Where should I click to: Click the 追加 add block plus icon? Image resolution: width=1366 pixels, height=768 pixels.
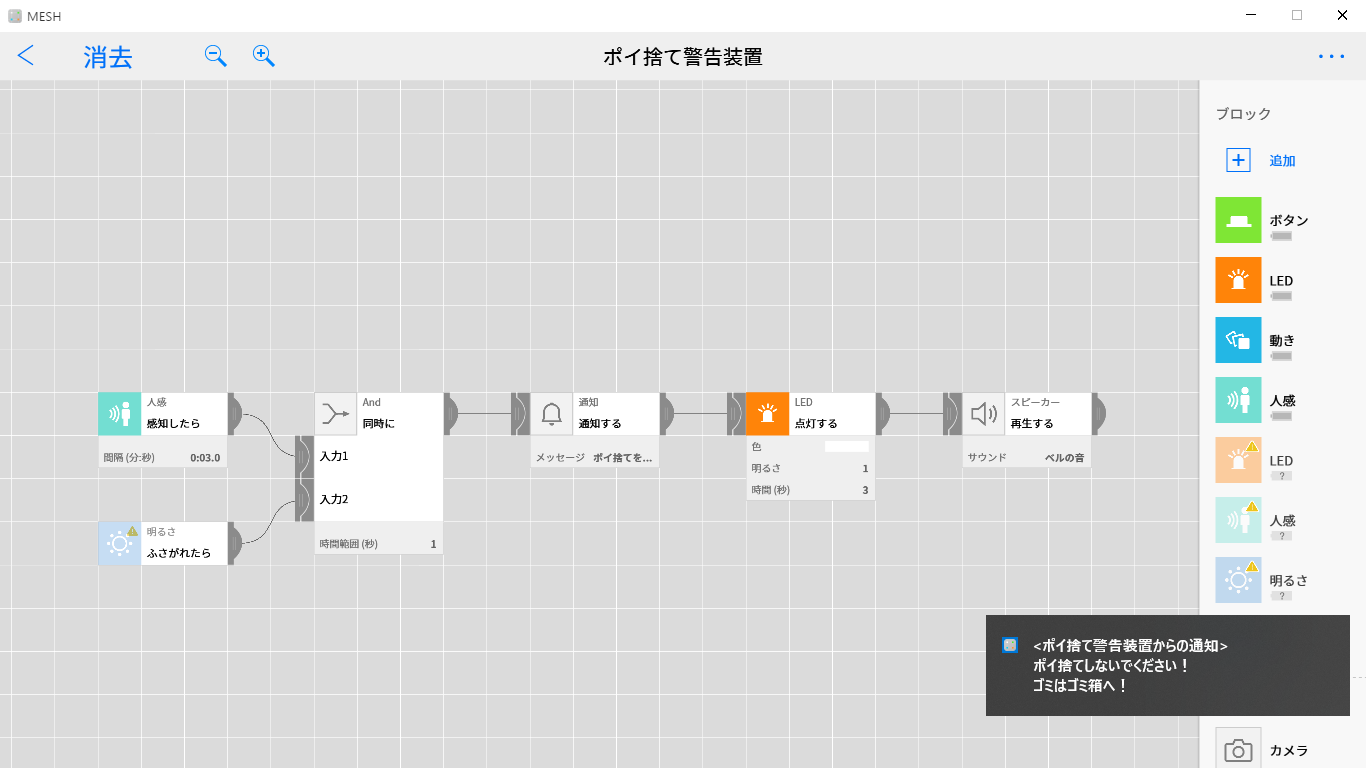coord(1238,160)
